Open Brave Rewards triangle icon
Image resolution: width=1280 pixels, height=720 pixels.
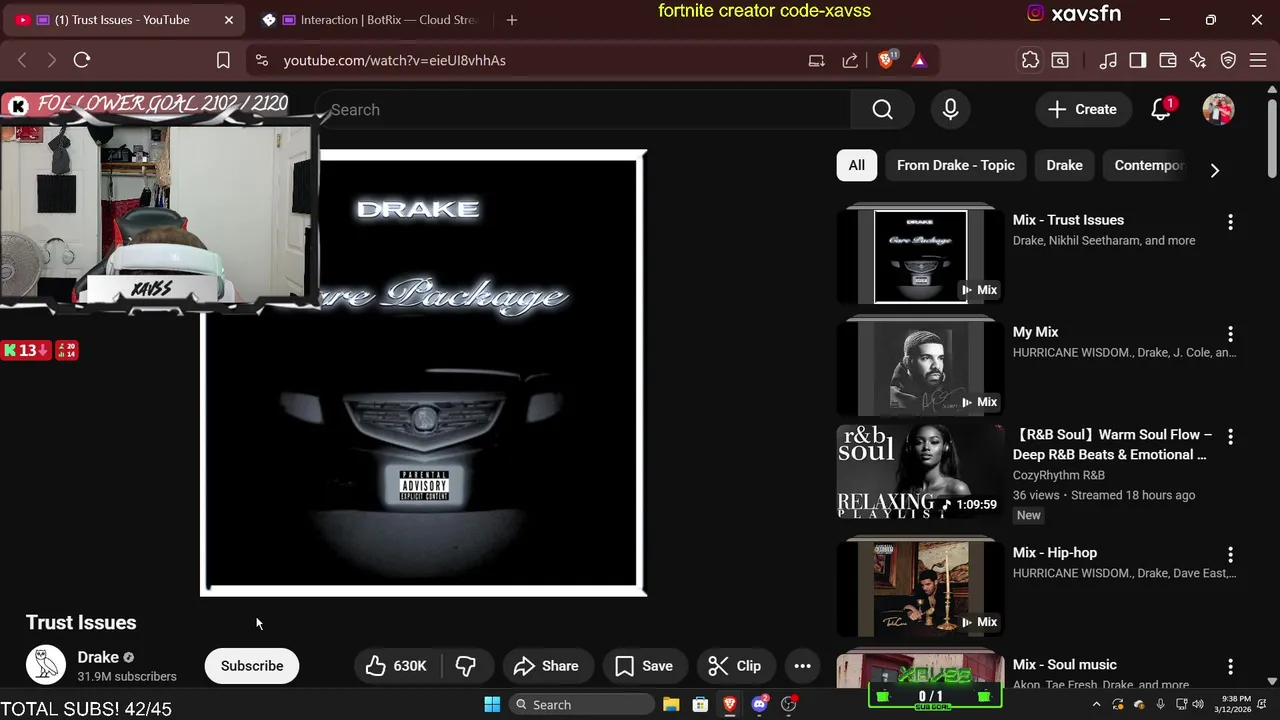pos(919,60)
